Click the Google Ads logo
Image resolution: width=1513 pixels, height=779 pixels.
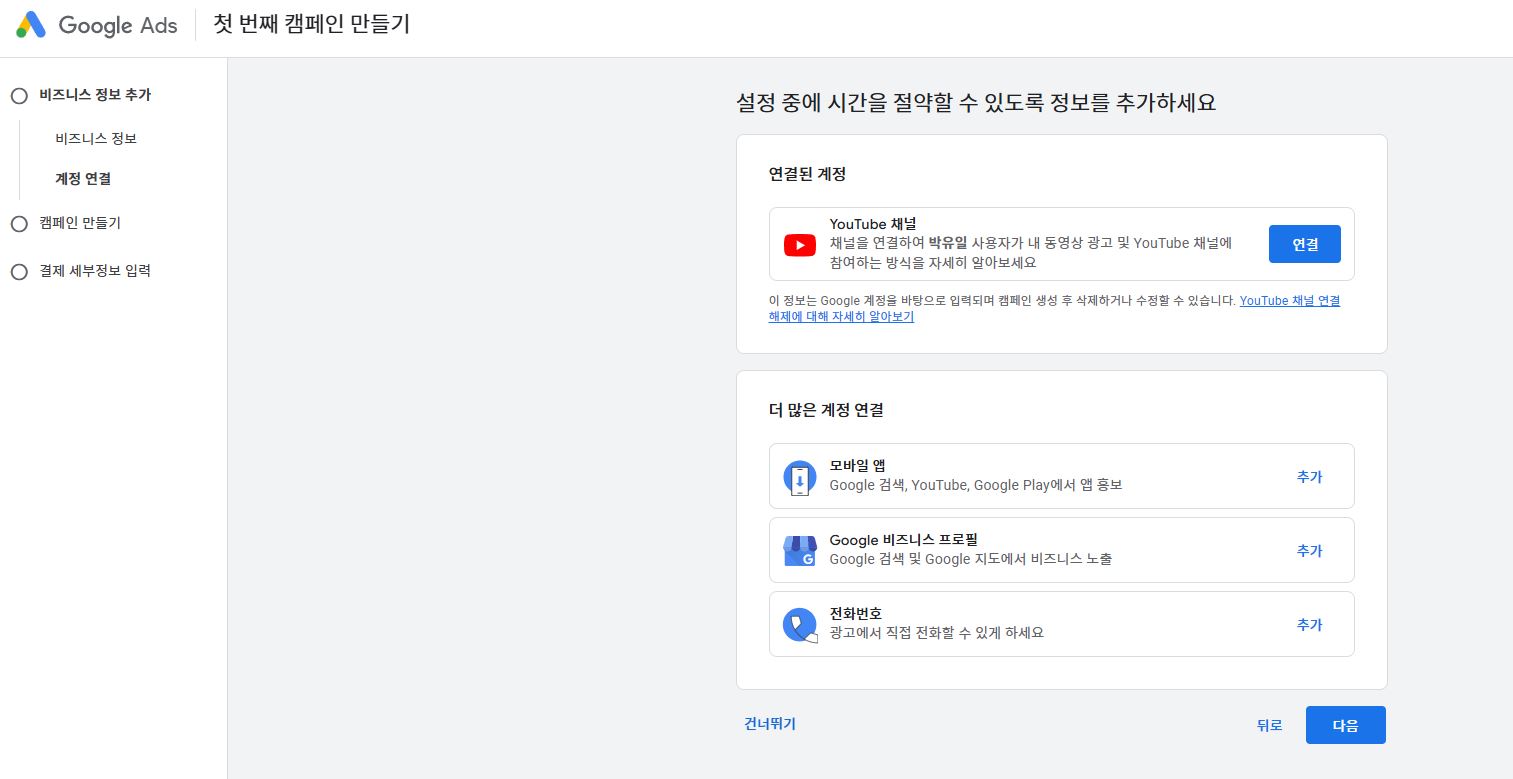coord(97,25)
